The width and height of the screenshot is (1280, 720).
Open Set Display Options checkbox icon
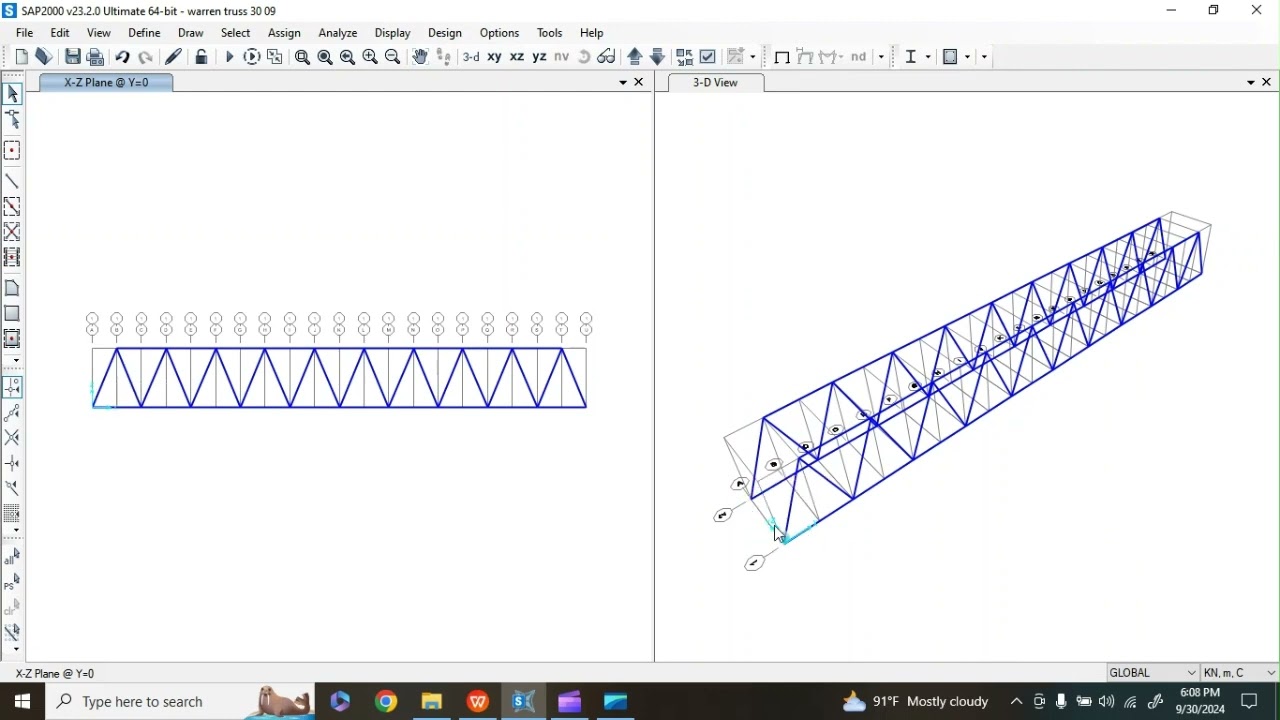click(x=708, y=57)
